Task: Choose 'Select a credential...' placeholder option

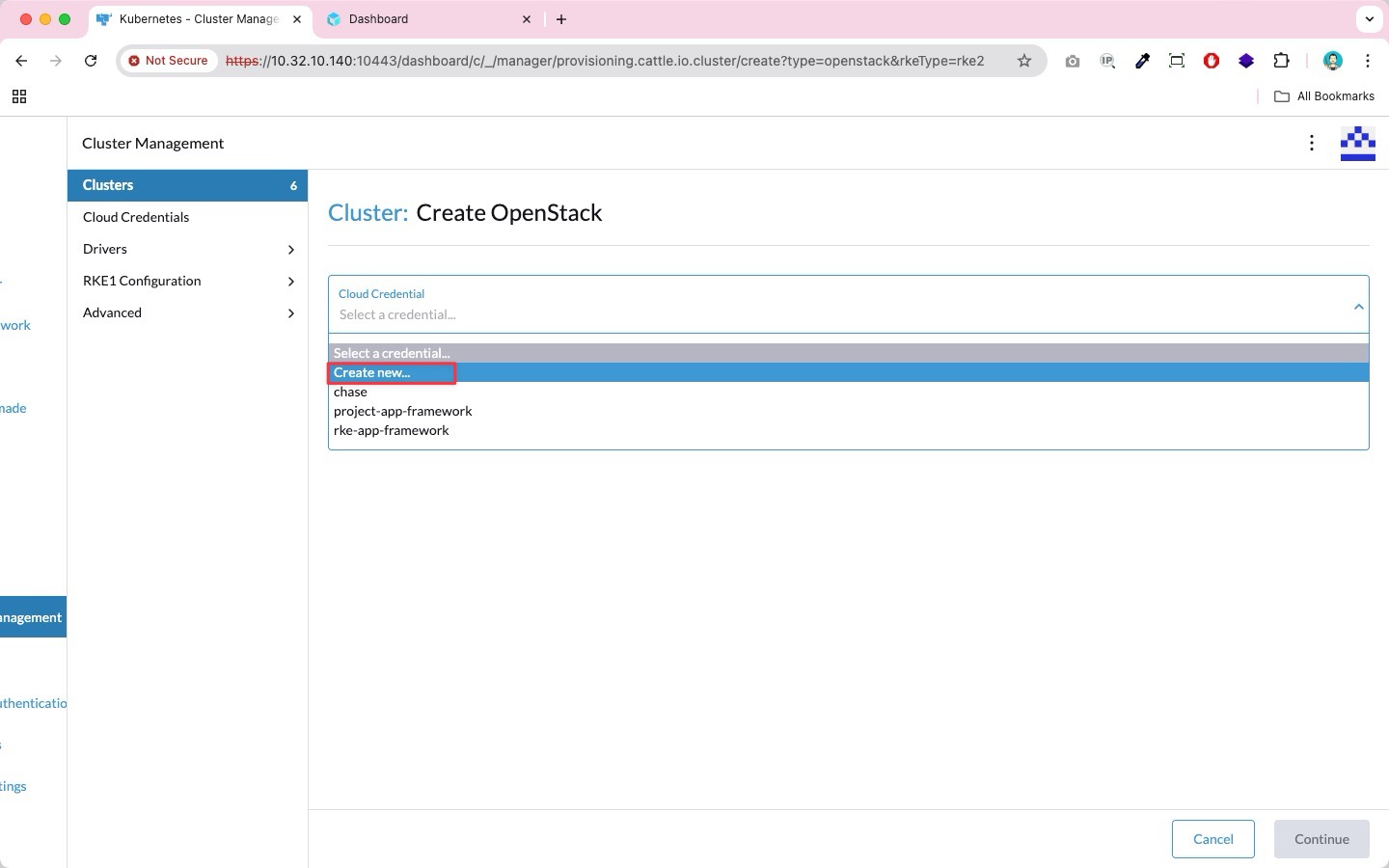Action: tap(848, 353)
